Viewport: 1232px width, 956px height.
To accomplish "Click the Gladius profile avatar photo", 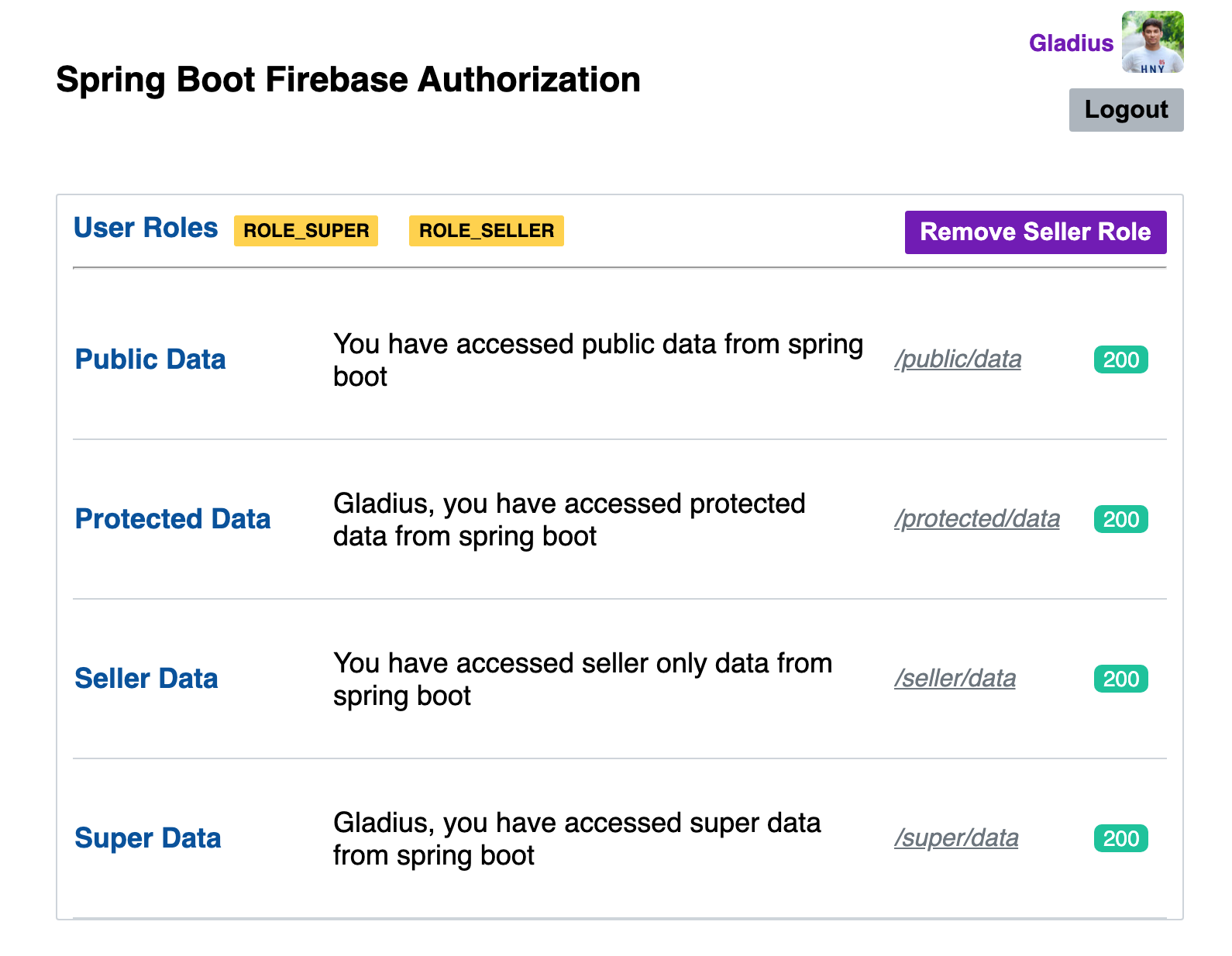I will click(x=1152, y=42).
